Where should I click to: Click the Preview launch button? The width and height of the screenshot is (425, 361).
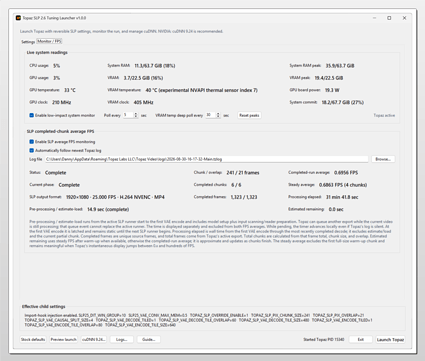click(63, 339)
